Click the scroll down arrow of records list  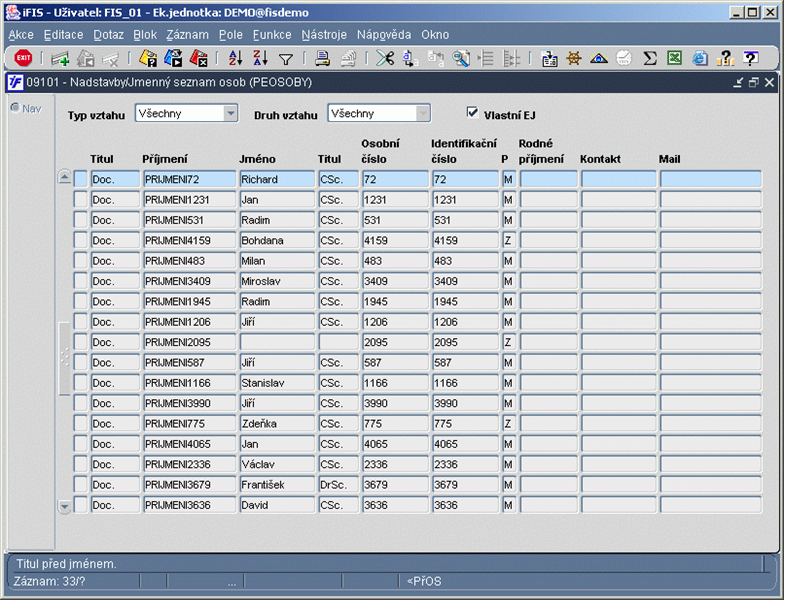(65, 507)
